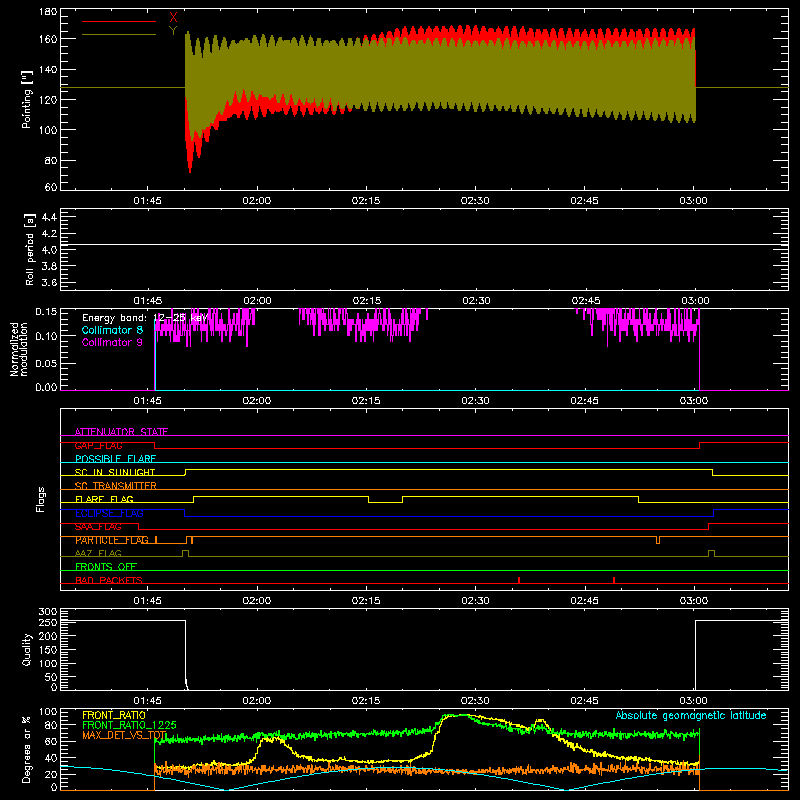Select the SAA_FLAG label

click(x=98, y=526)
